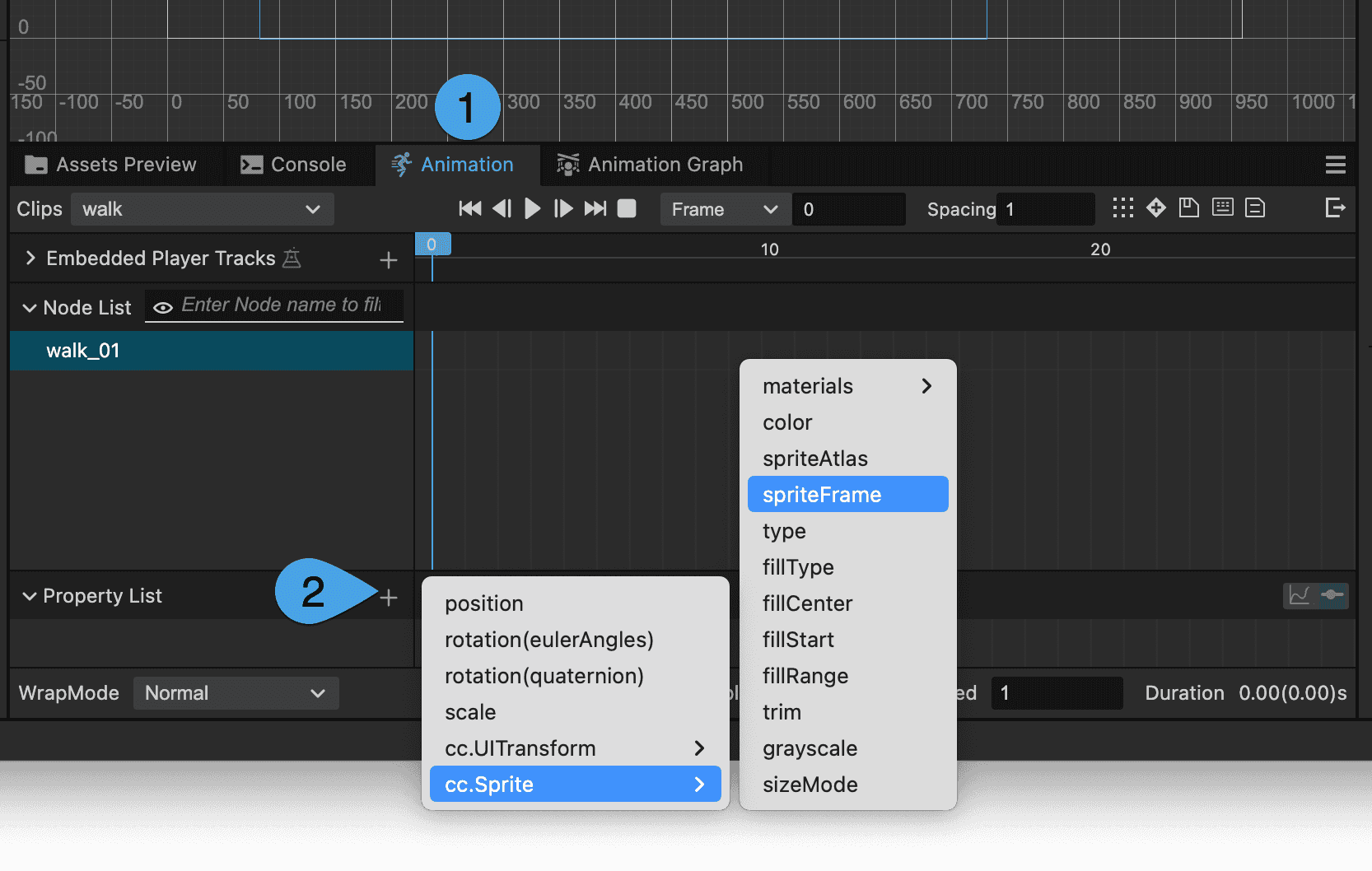Click the document icon in the animation toolbar

[x=1255, y=207]
